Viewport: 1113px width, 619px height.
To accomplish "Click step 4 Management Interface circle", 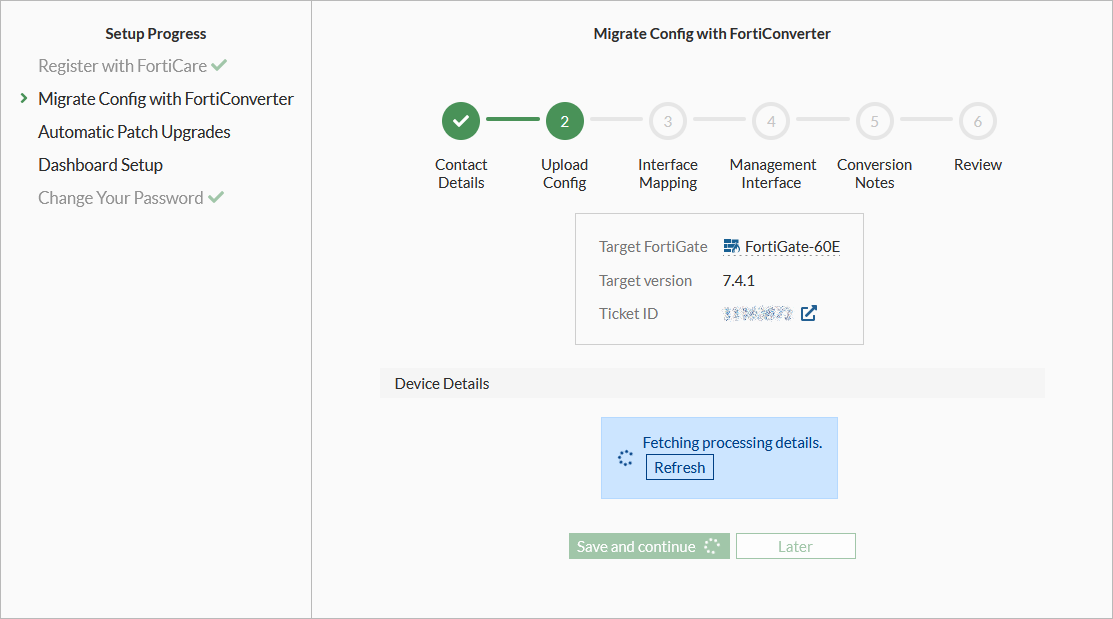I will pos(771,121).
